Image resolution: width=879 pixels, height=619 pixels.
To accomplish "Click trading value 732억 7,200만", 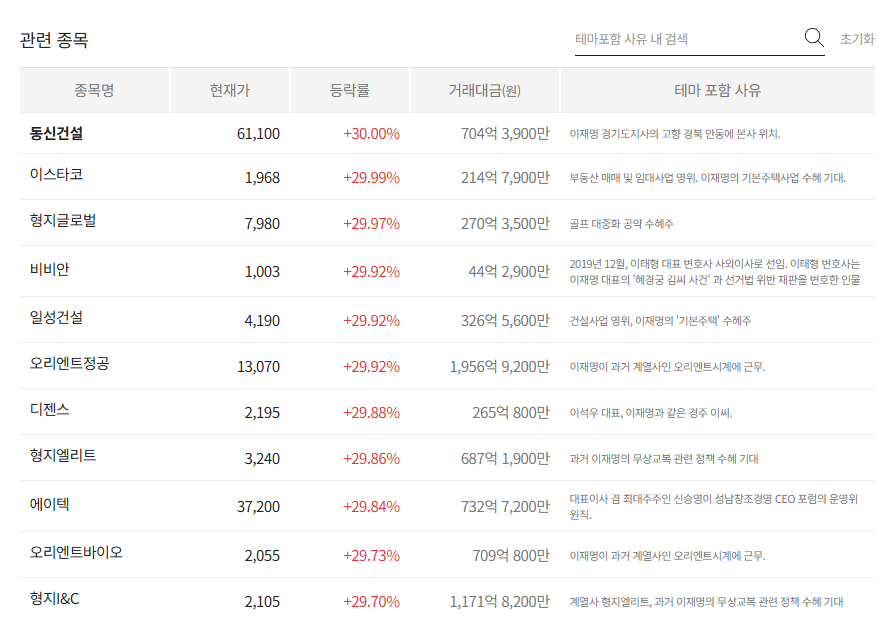I will coord(505,507).
